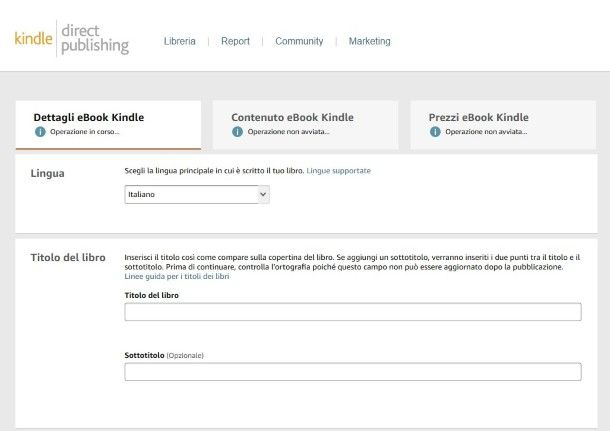Focus the Titolo del libro text field
The height and width of the screenshot is (431, 610).
coord(352,312)
